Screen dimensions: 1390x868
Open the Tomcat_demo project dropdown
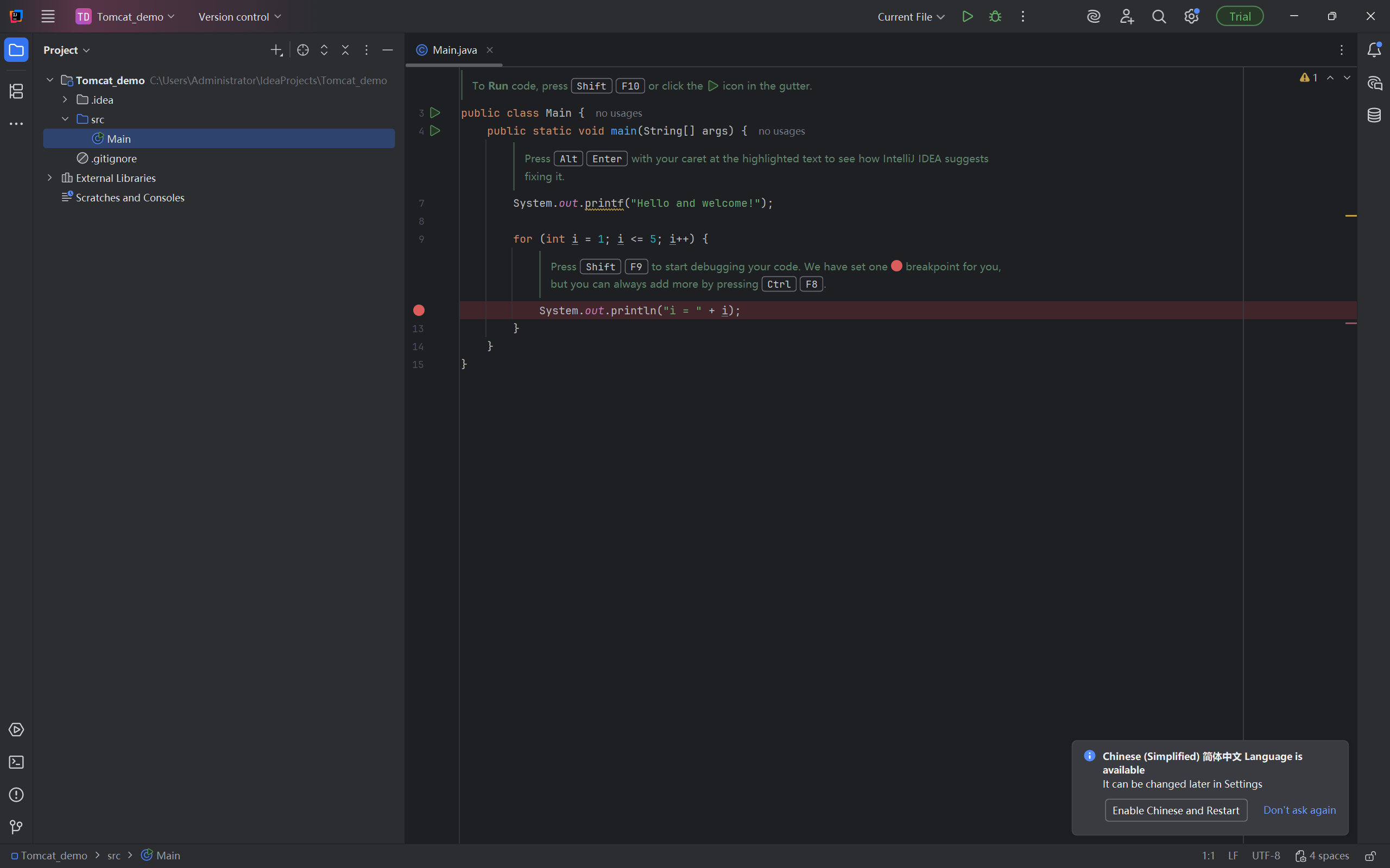click(126, 17)
